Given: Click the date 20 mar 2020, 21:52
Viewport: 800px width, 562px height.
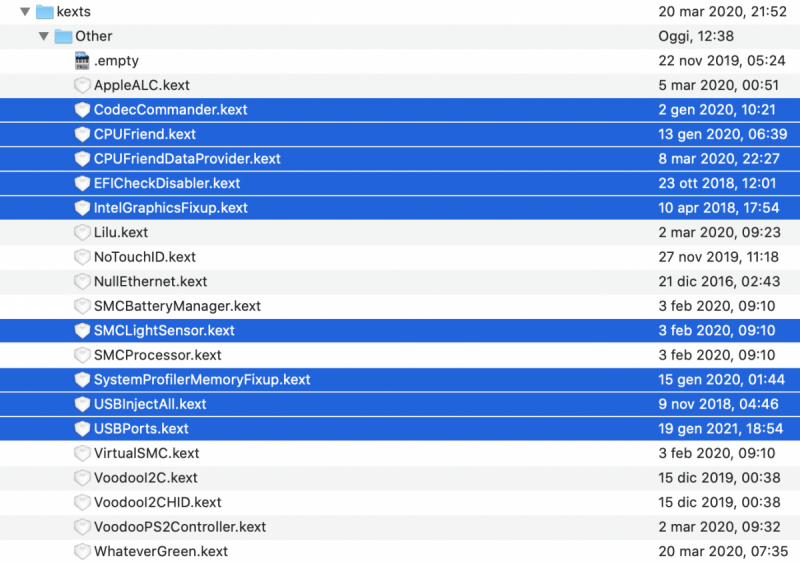Looking at the screenshot, I should (x=722, y=11).
